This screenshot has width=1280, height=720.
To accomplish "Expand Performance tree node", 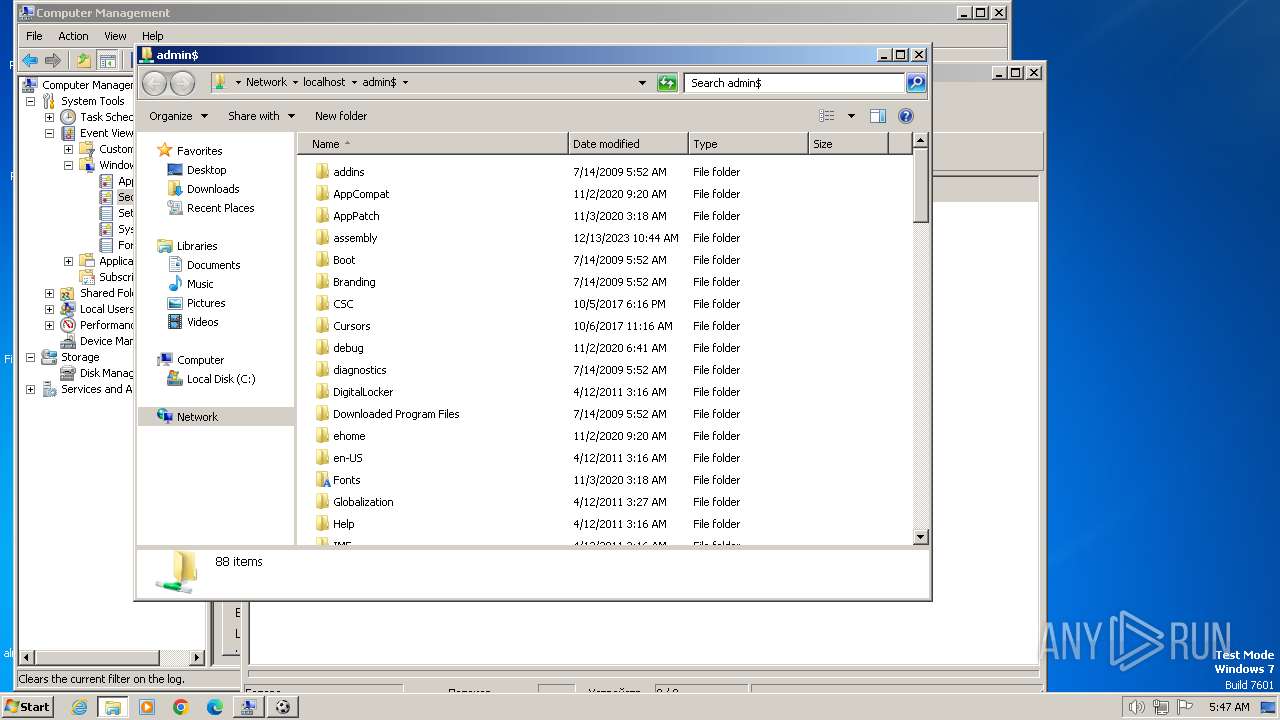I will 49,325.
